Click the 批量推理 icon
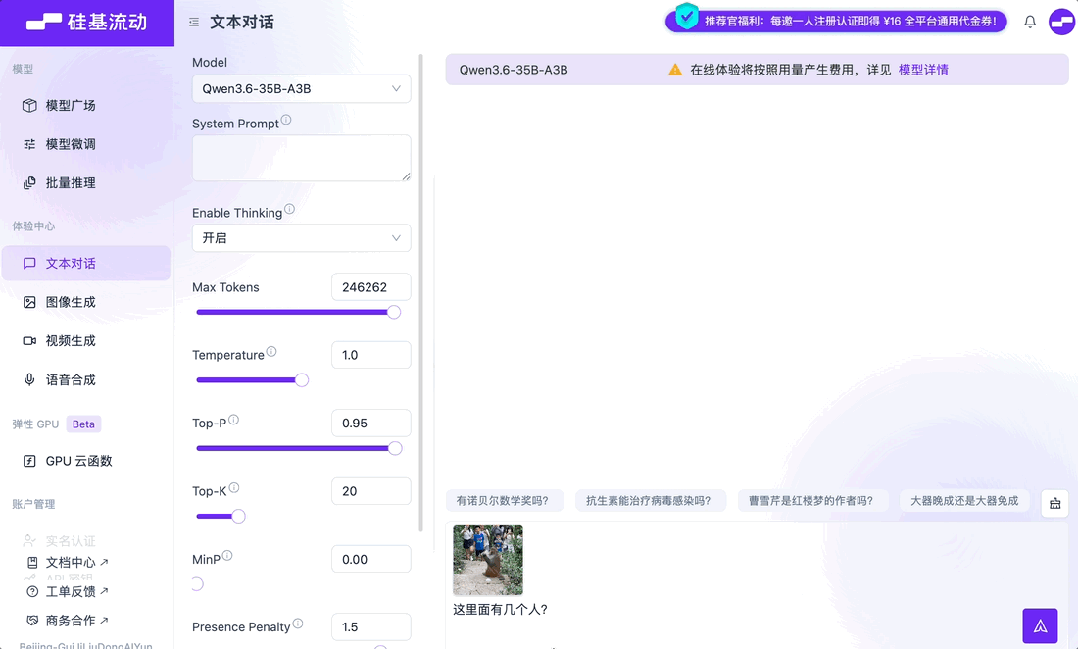The image size is (1078, 649). (x=30, y=182)
